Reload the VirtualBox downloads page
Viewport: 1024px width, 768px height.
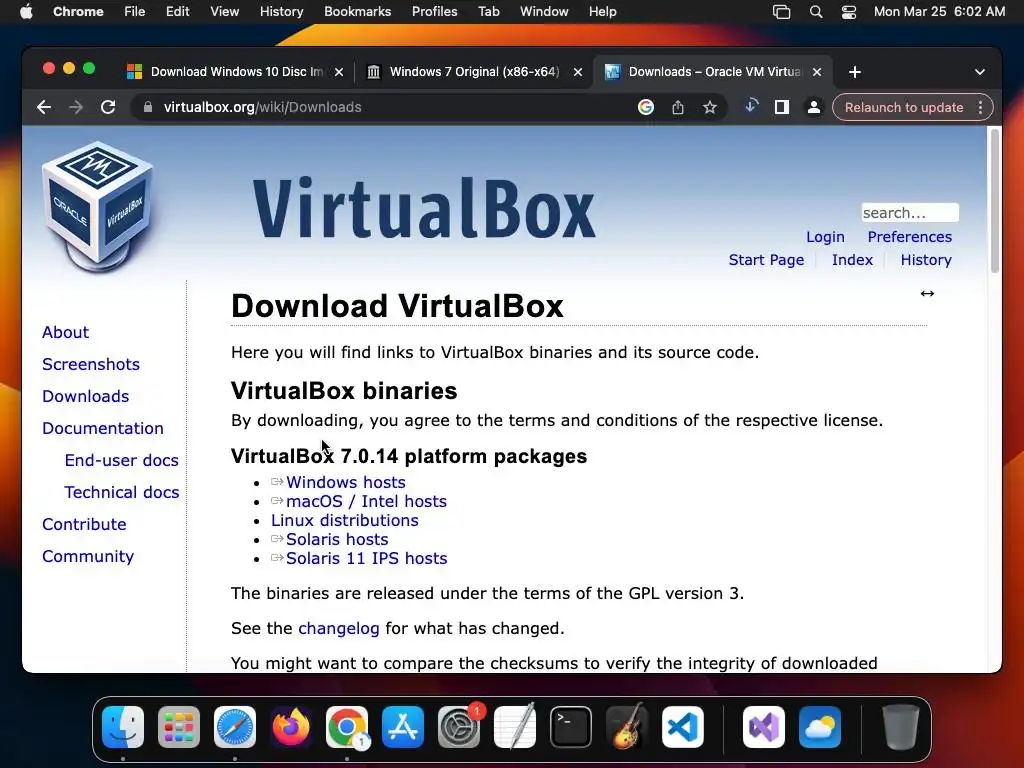[x=108, y=107]
